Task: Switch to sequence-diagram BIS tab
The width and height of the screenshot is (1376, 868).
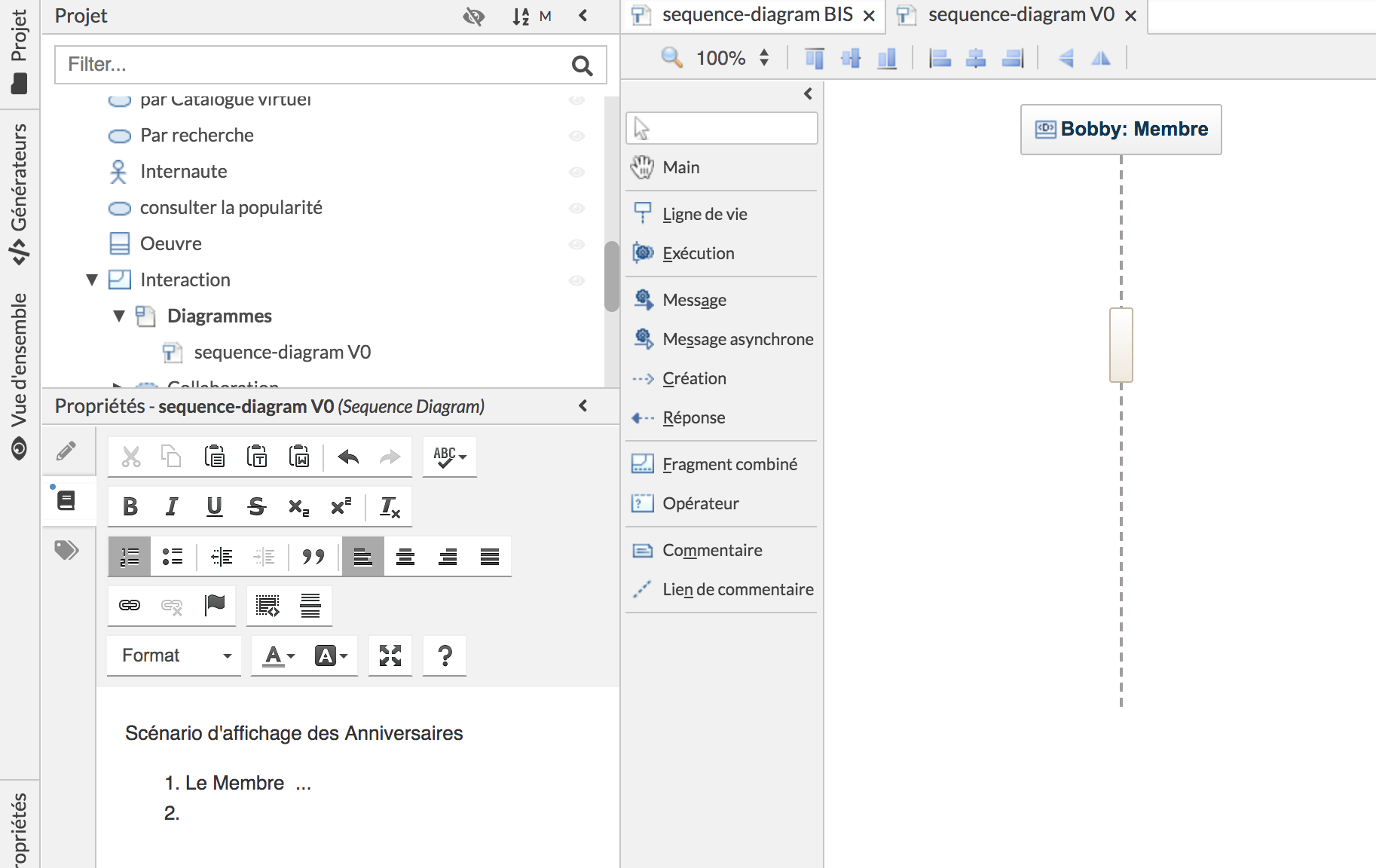Action: [756, 15]
